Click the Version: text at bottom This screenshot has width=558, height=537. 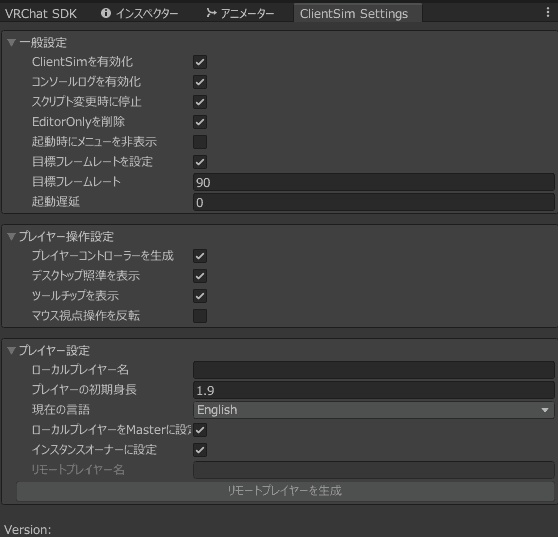point(28,530)
